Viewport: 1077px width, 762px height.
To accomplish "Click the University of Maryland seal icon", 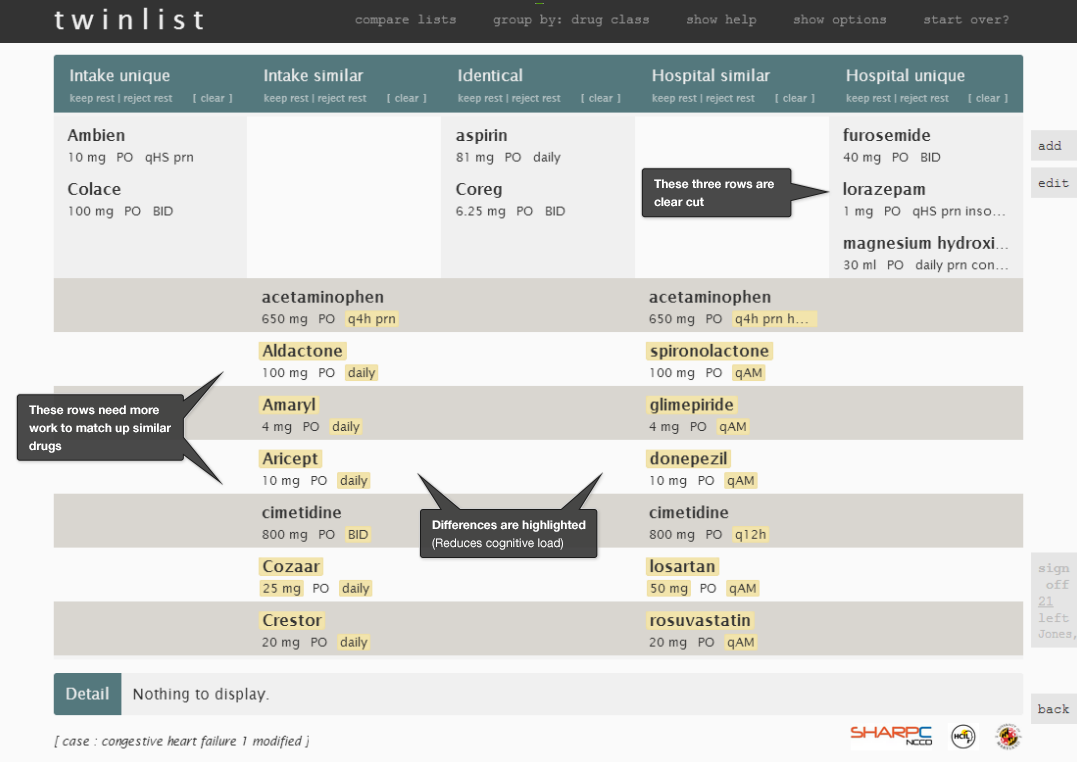I will [x=1008, y=737].
